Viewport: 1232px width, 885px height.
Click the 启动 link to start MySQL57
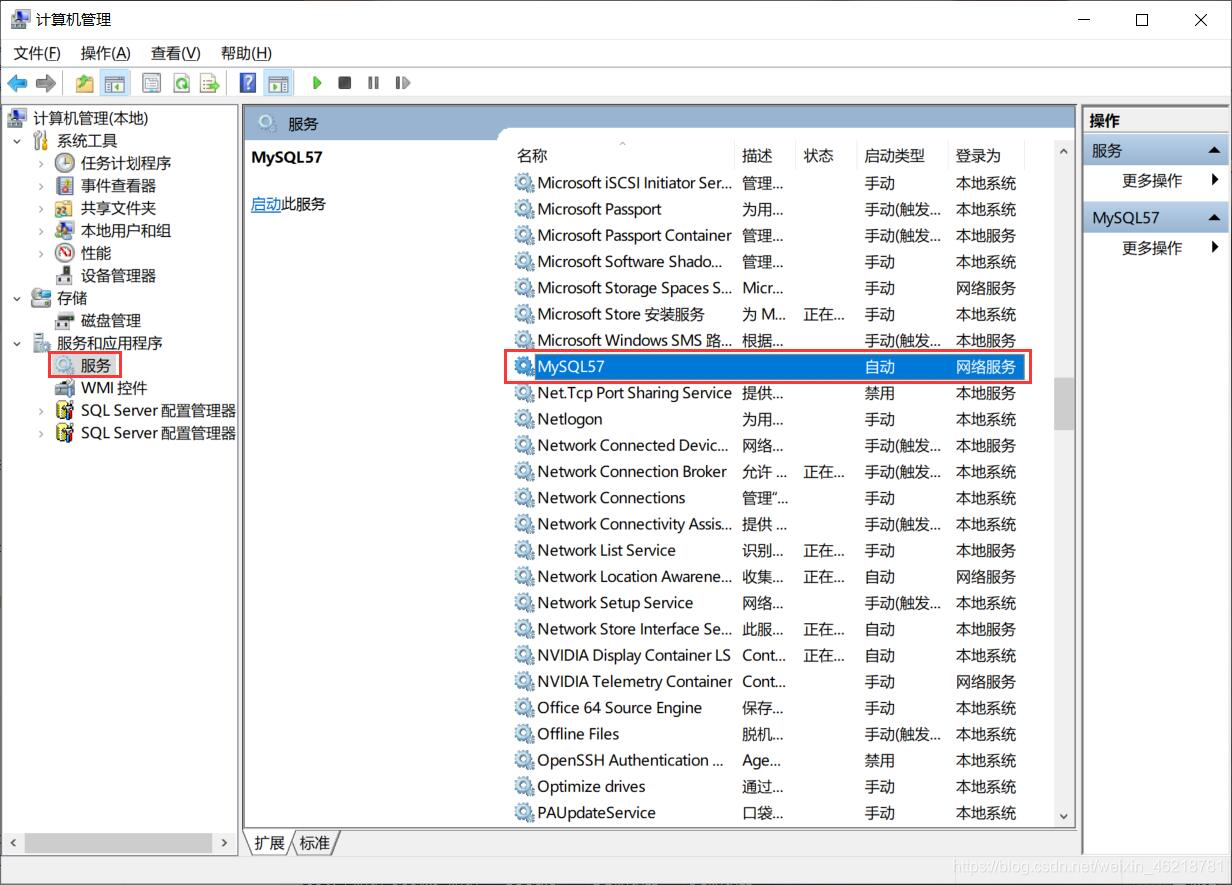coord(265,204)
